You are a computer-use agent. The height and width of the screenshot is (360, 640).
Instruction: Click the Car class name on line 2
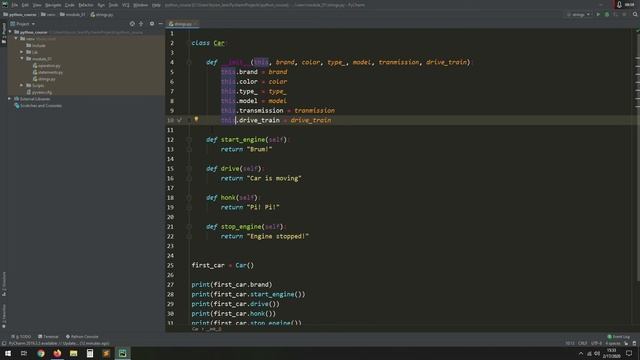click(x=219, y=43)
